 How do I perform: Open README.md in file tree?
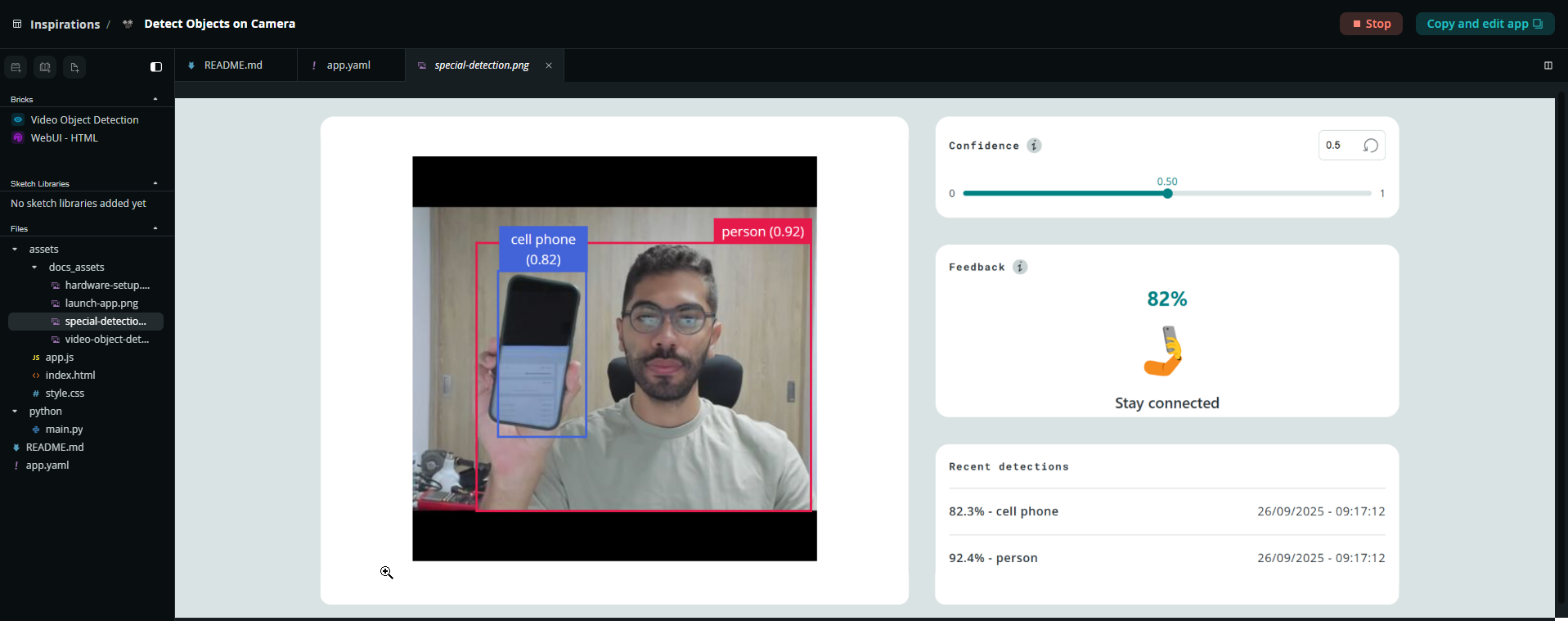coord(55,447)
